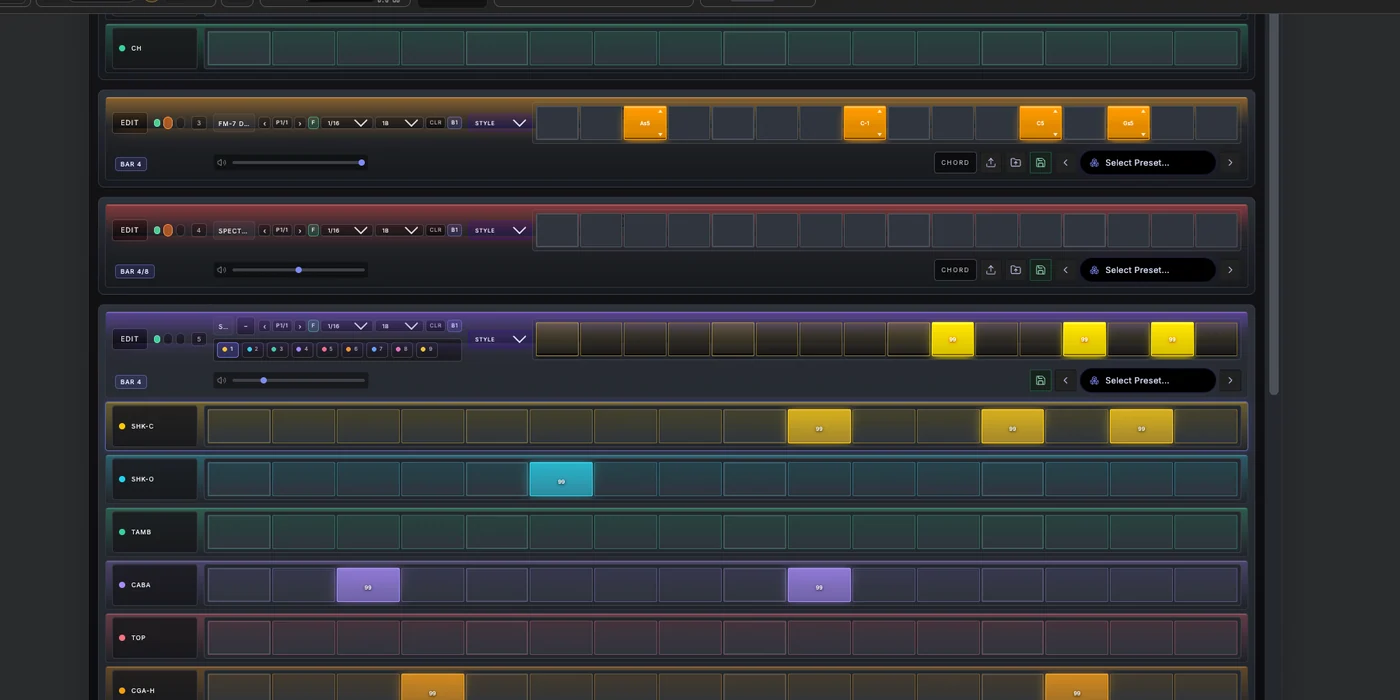
Task: Lower pitch with C5 step down arrow
Action: click(1055, 134)
